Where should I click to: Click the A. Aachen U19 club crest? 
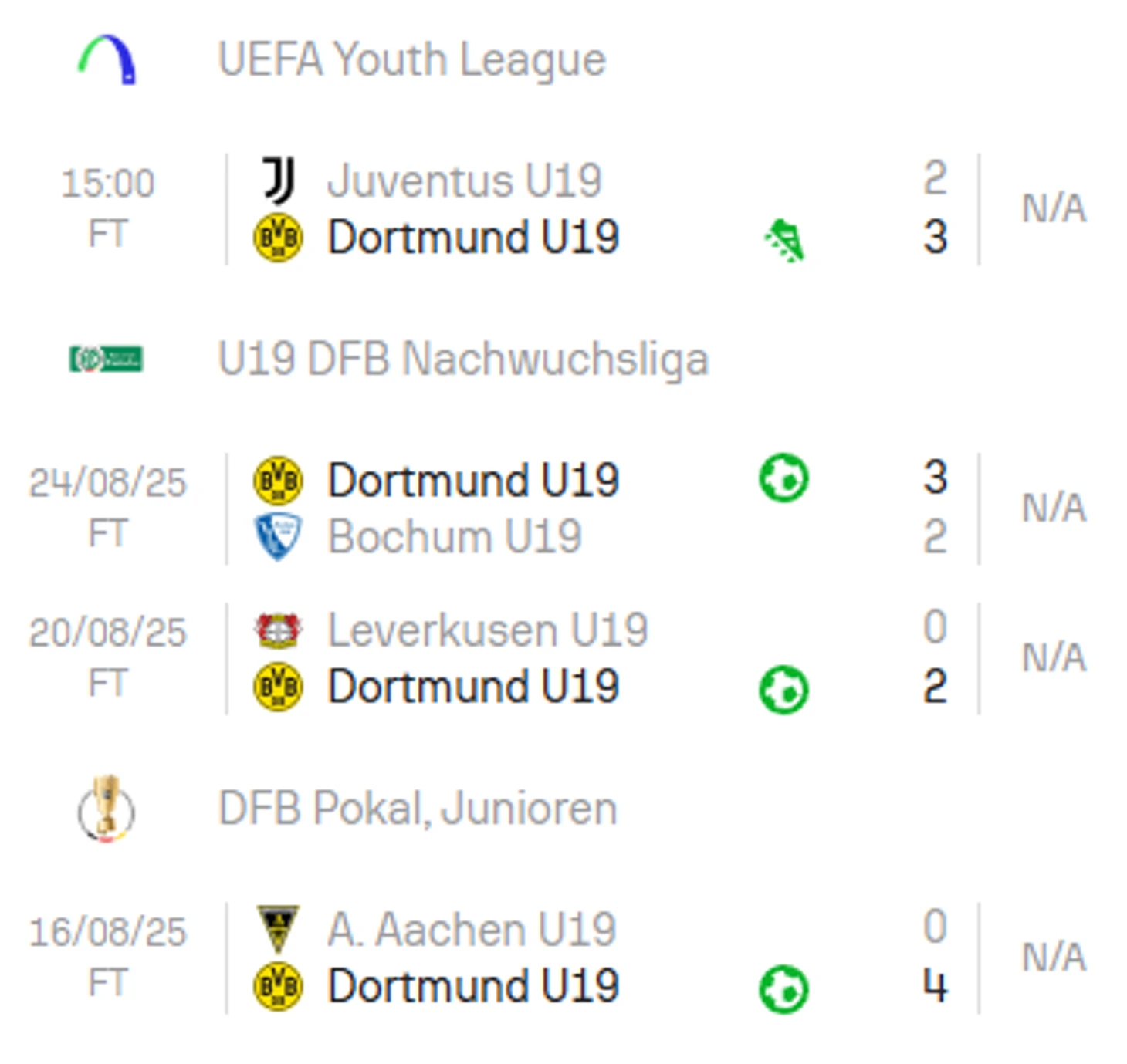coord(278,929)
